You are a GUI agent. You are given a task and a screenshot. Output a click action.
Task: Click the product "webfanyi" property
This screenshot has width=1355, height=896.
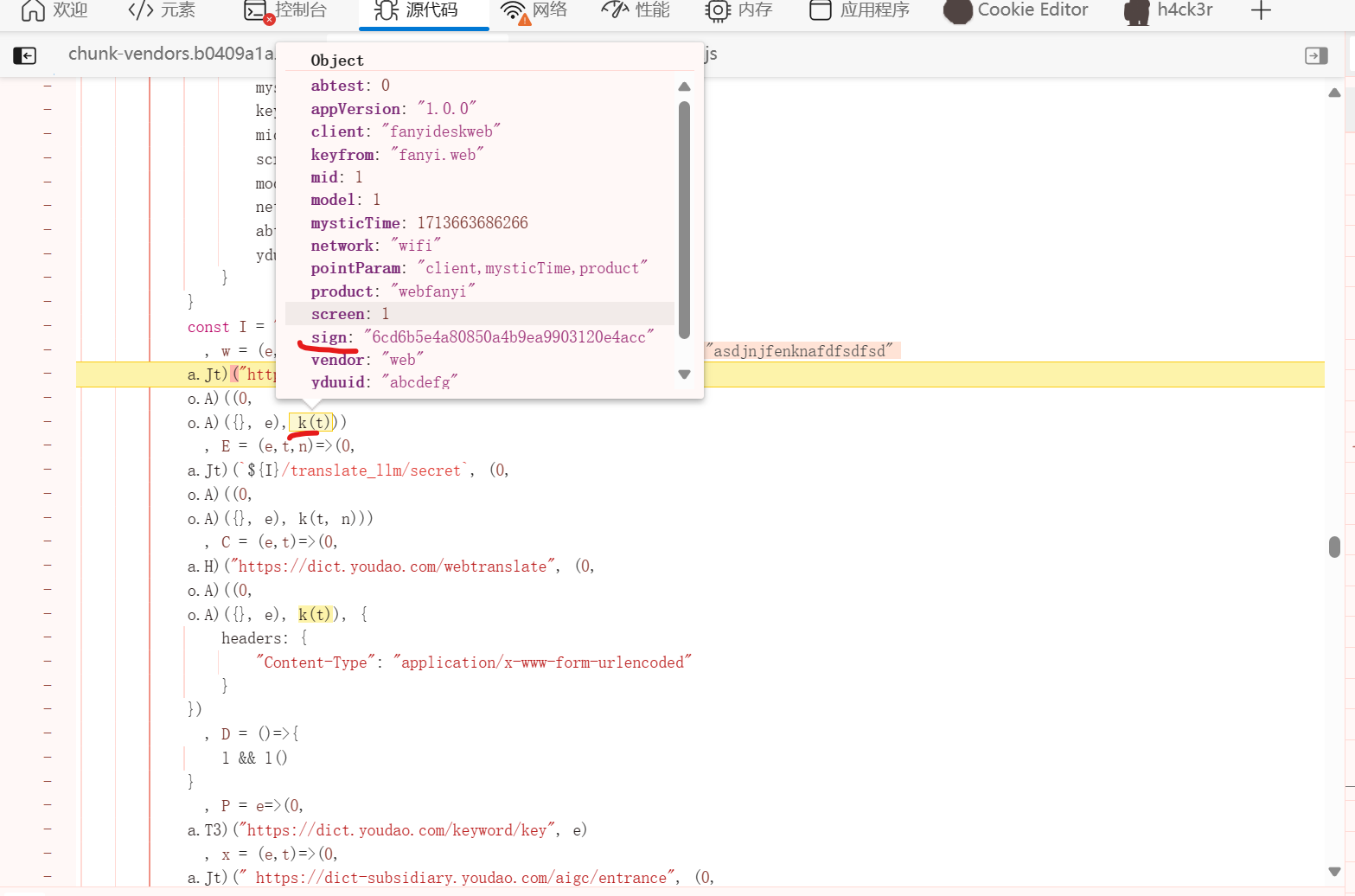pos(393,291)
